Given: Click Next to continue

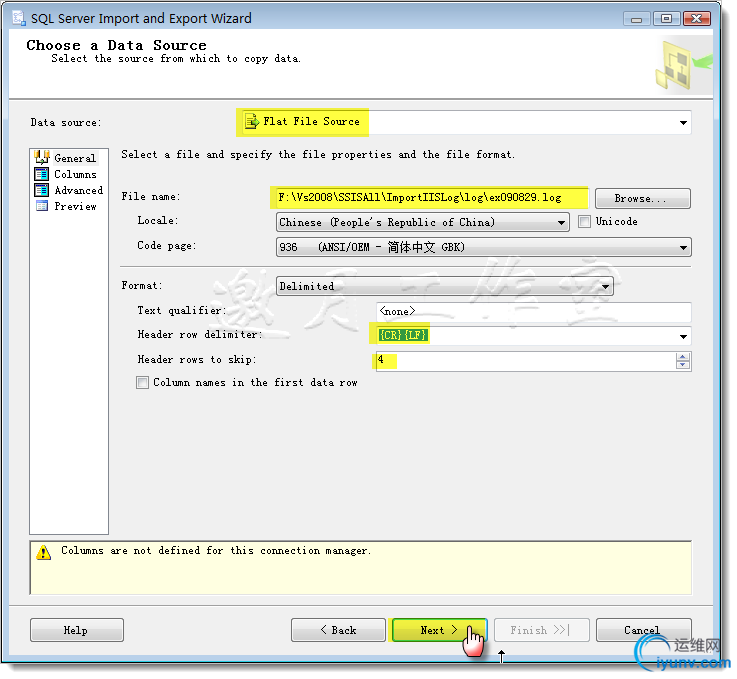Looking at the screenshot, I should (x=439, y=631).
